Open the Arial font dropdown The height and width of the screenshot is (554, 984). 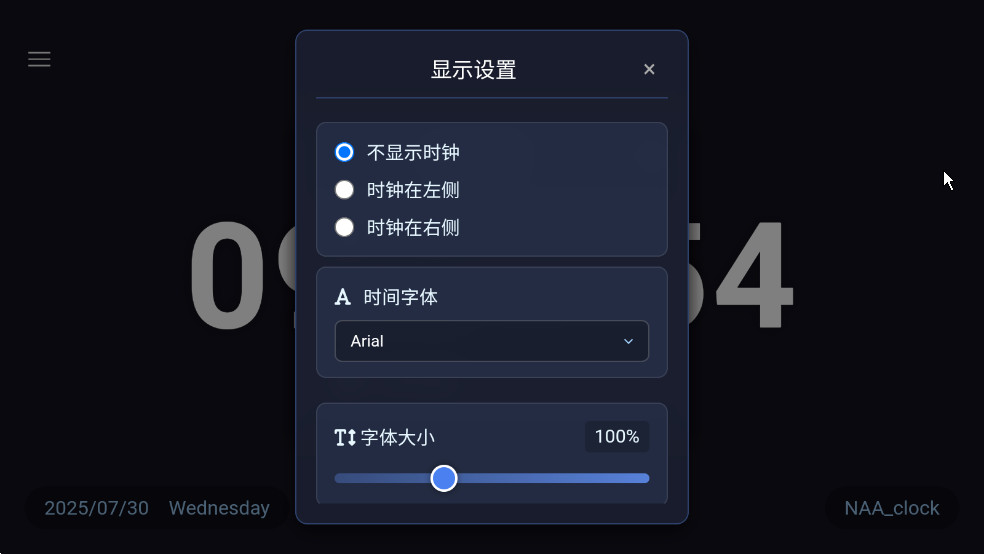coord(491,341)
